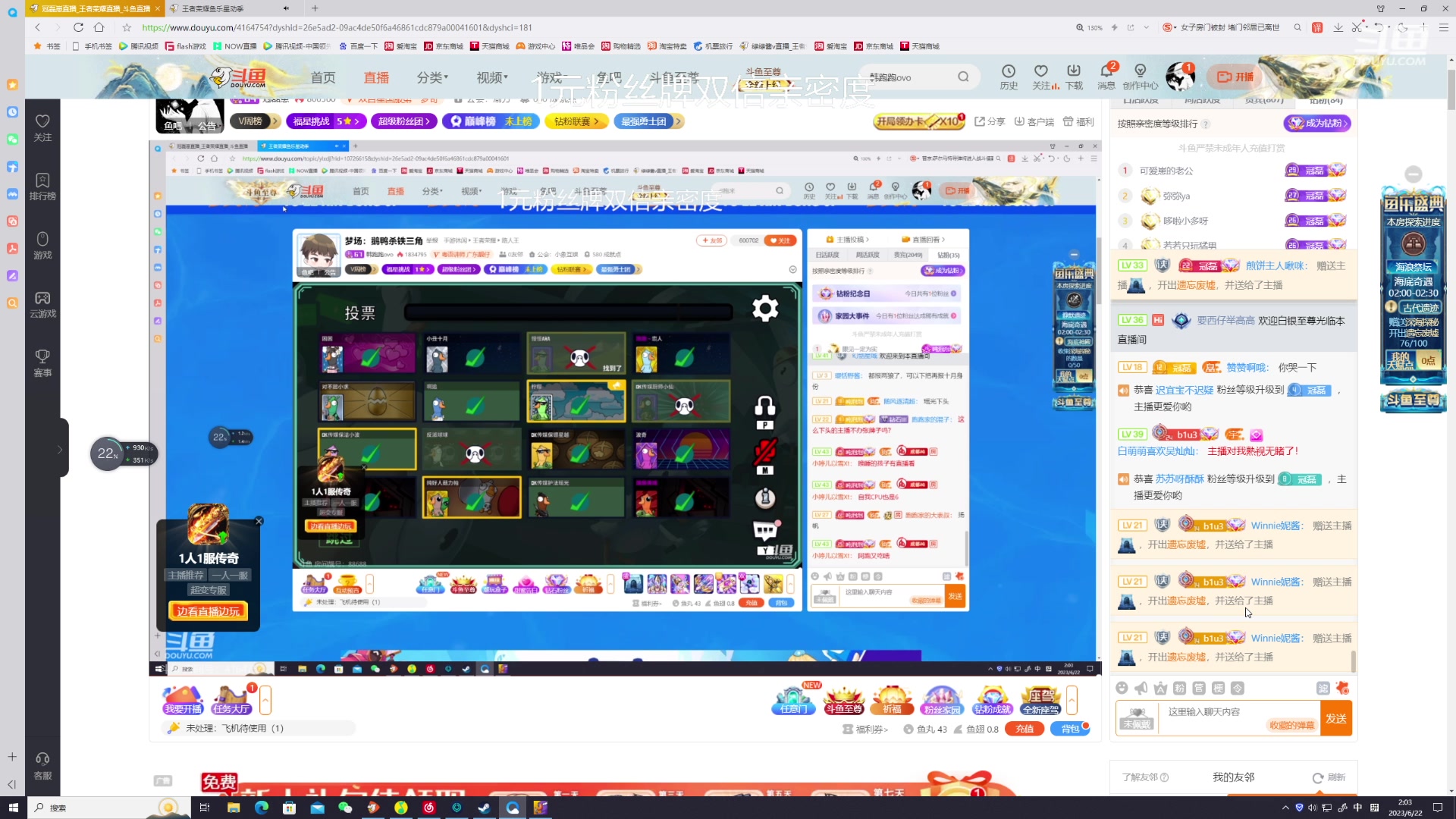Click the 令 icon in chat toolbar
Image resolution: width=1456 pixels, height=819 pixels.
[x=1238, y=688]
